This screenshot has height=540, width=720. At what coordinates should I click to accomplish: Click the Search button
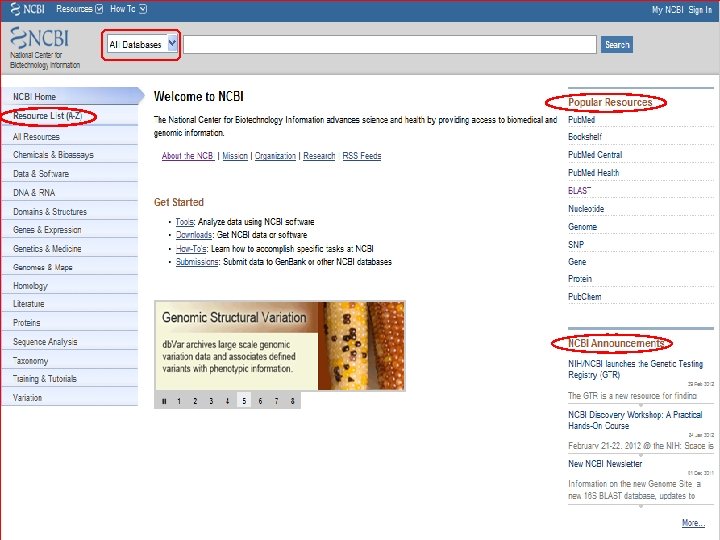pos(617,45)
